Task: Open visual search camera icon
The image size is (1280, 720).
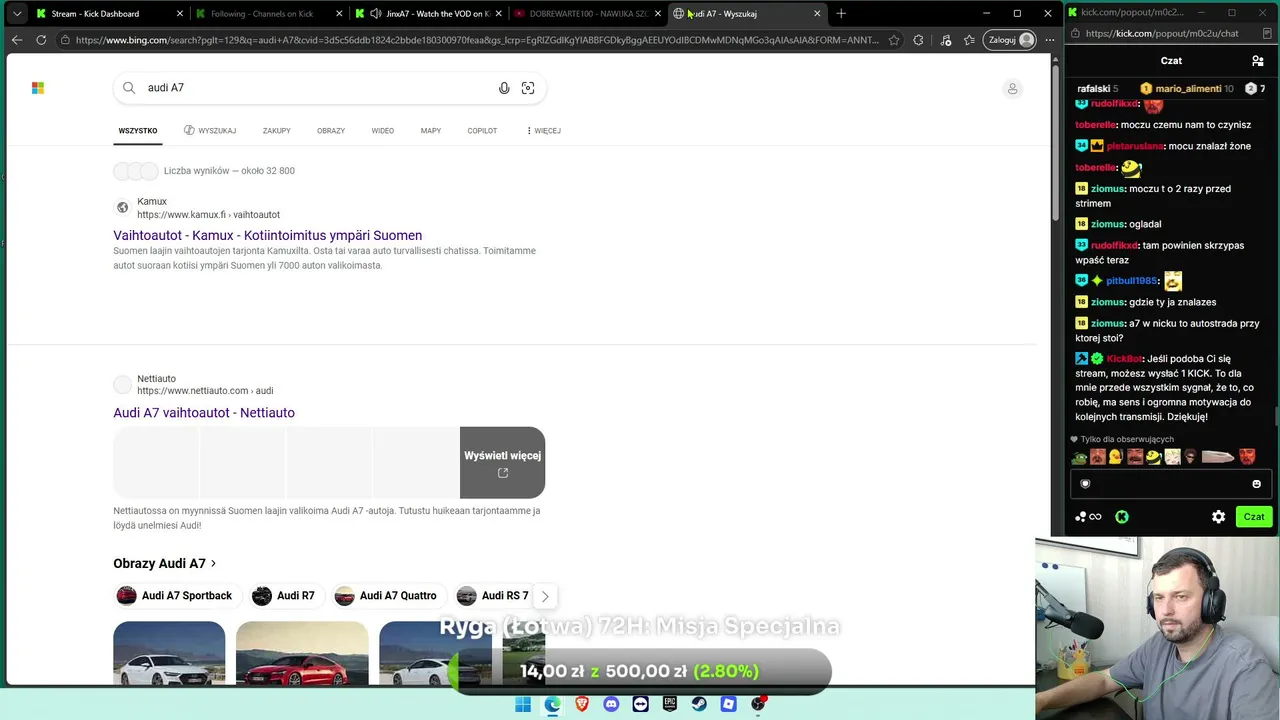Action: [x=528, y=88]
